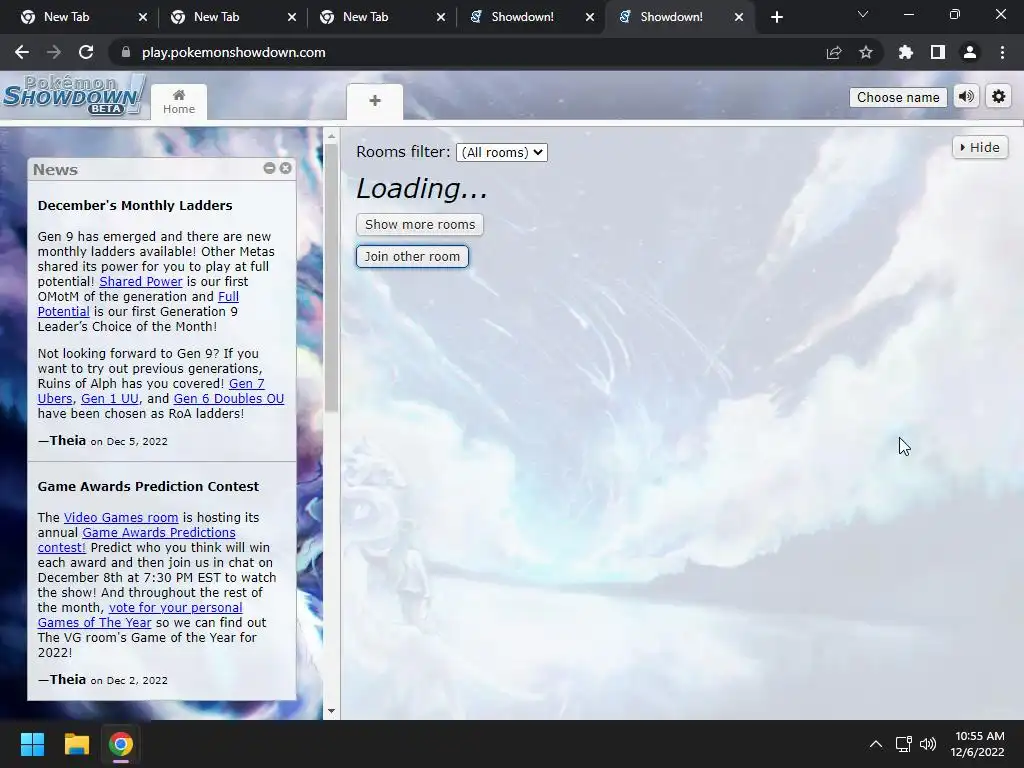The width and height of the screenshot is (1024, 768).
Task: Click the scrollbar up arrow
Action: pos(331,136)
